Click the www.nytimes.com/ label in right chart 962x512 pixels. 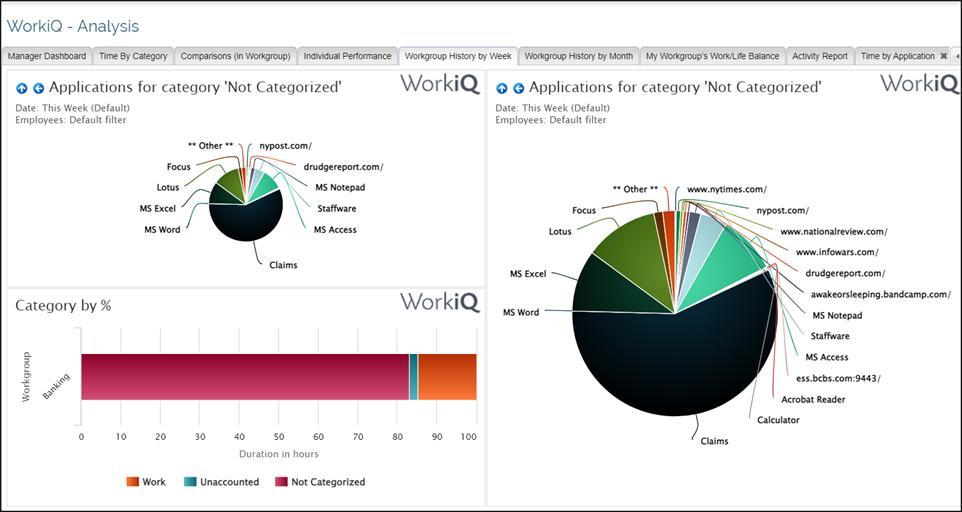click(726, 189)
